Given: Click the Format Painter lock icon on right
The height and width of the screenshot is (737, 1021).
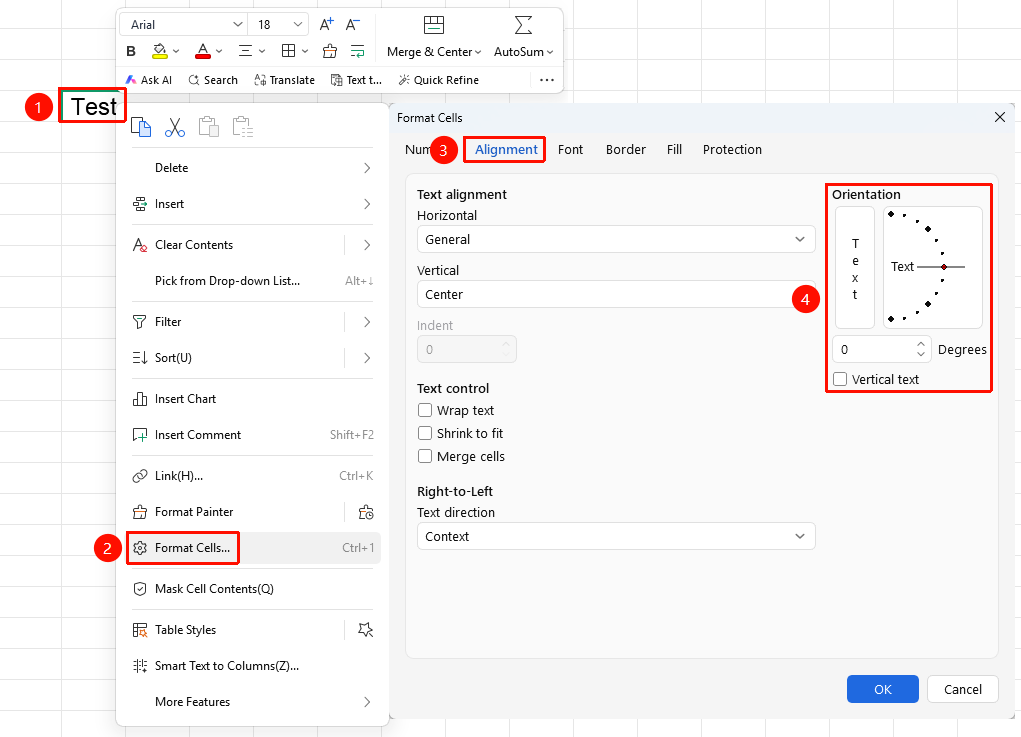Looking at the screenshot, I should point(366,512).
